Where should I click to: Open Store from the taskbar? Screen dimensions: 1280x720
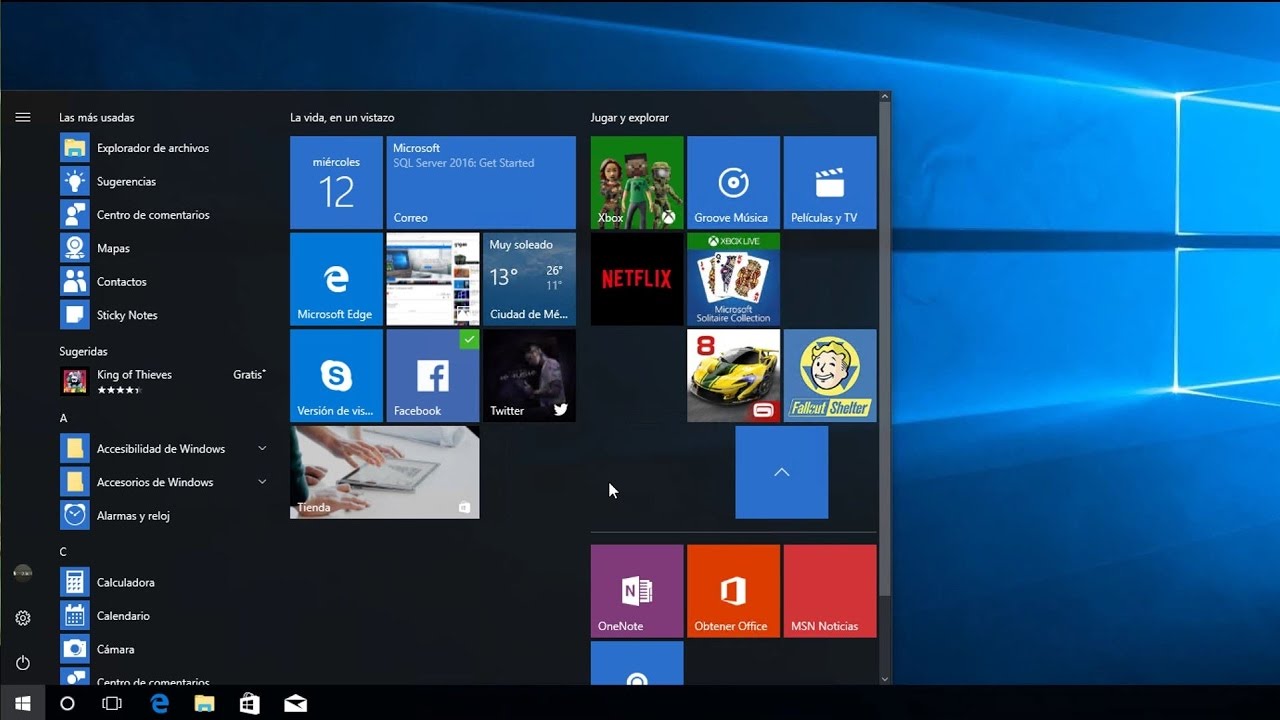(x=250, y=703)
